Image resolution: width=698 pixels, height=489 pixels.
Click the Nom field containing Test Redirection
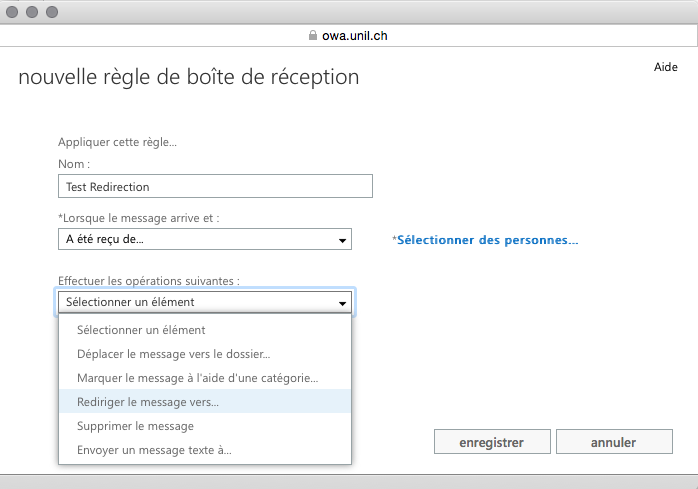tap(215, 186)
